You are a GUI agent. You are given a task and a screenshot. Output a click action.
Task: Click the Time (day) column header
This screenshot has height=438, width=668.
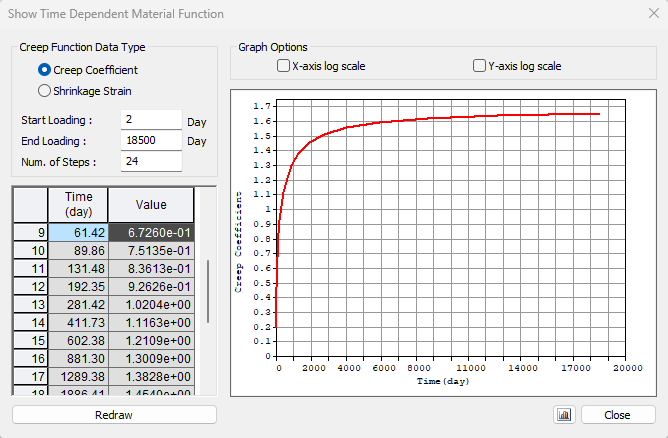pyautogui.click(x=78, y=205)
